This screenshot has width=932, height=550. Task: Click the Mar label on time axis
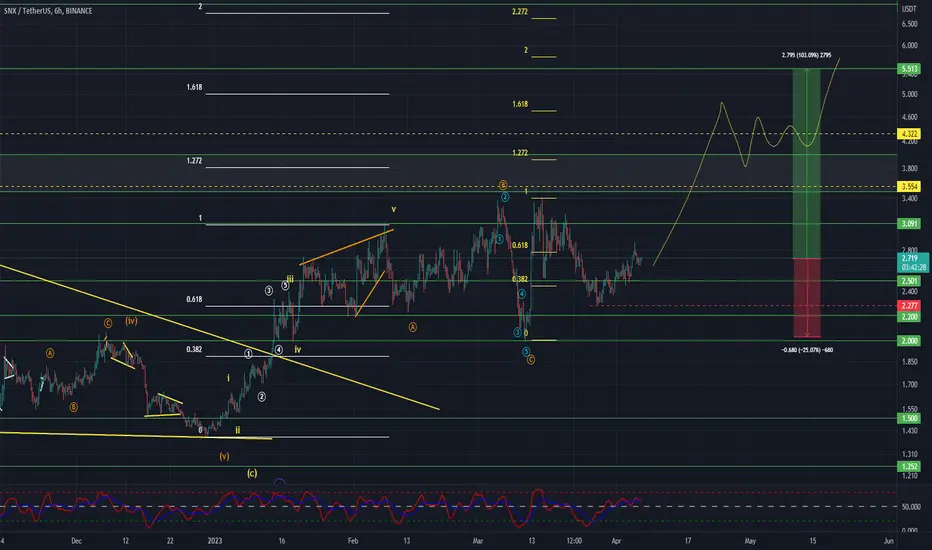[x=478, y=541]
